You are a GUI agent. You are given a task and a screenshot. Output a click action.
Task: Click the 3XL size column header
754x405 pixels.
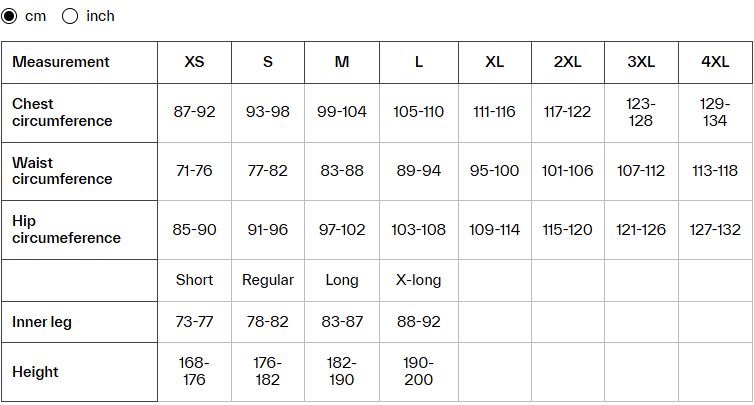641,62
